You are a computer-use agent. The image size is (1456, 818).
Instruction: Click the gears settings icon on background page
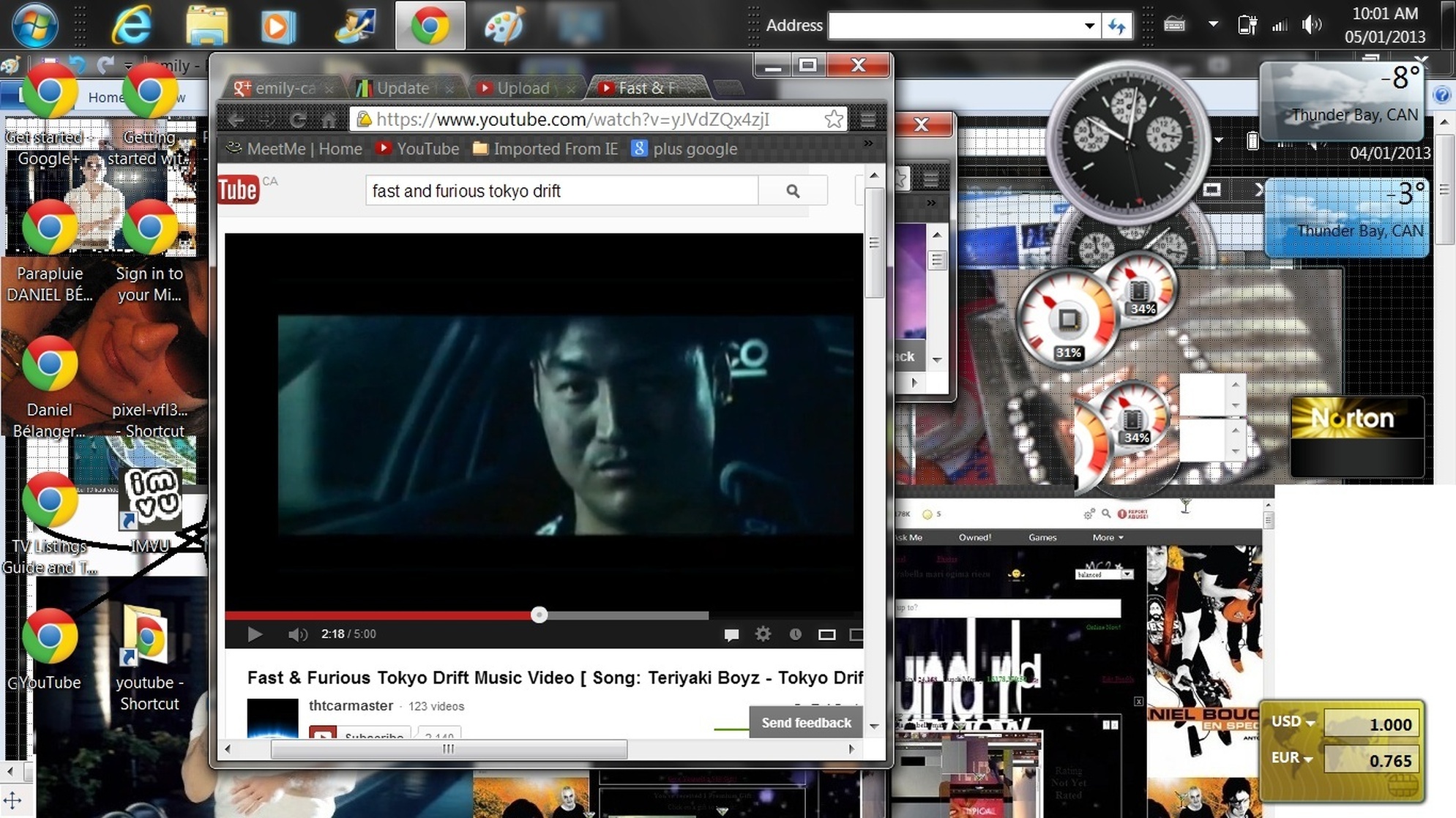coord(1089,514)
